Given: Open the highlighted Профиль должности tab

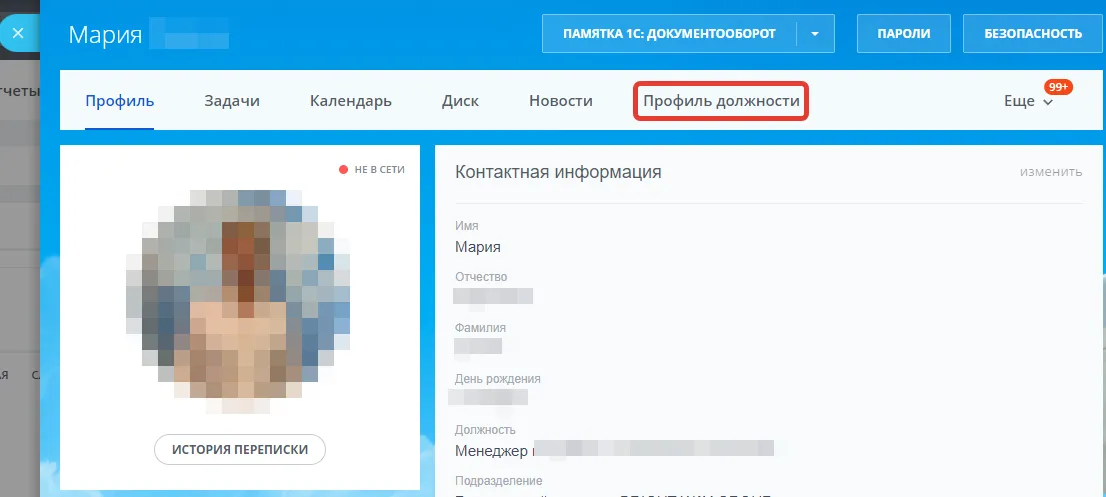Looking at the screenshot, I should pyautogui.click(x=721, y=101).
